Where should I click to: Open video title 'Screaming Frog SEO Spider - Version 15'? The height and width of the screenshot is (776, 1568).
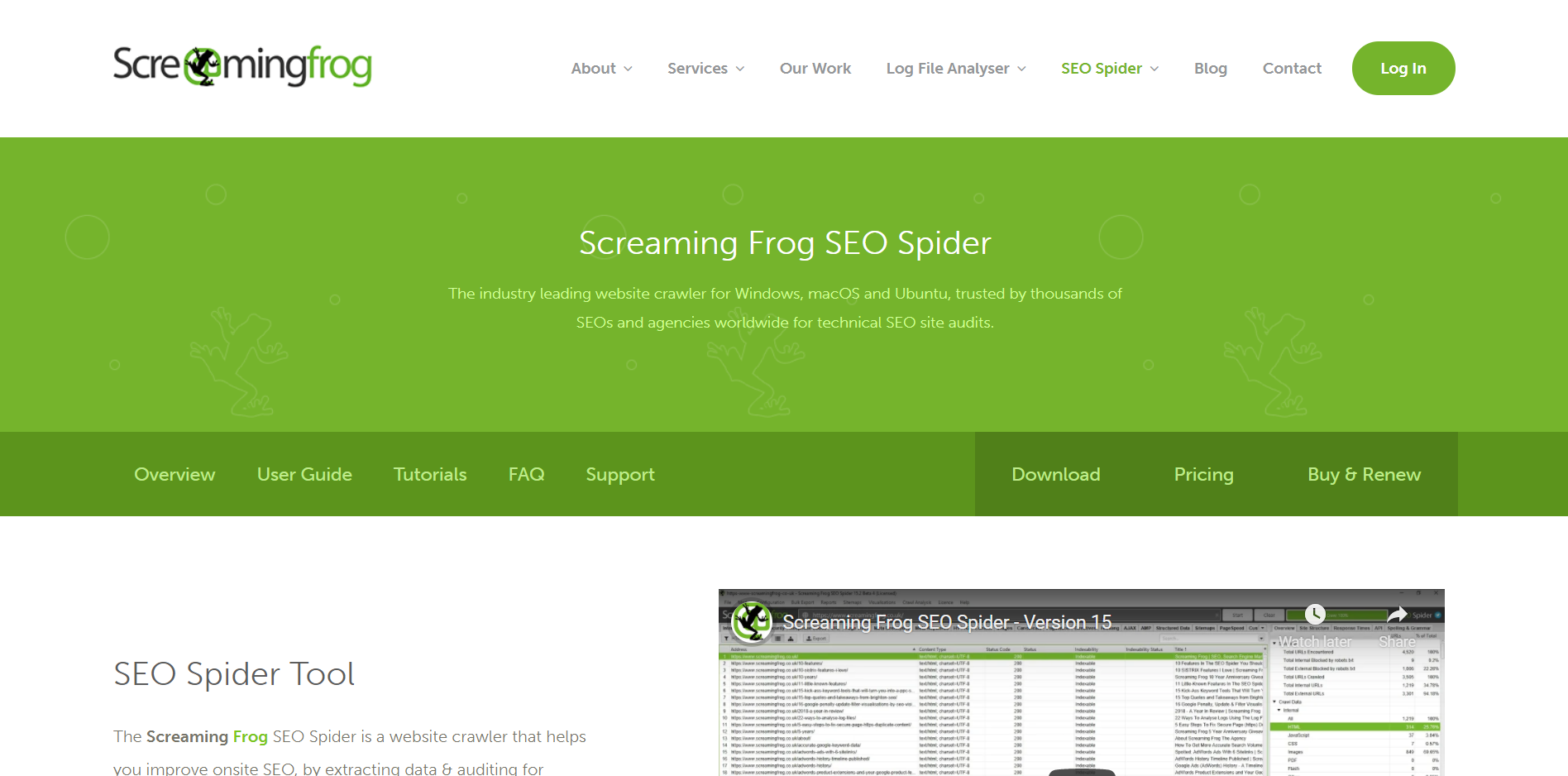[x=947, y=622]
